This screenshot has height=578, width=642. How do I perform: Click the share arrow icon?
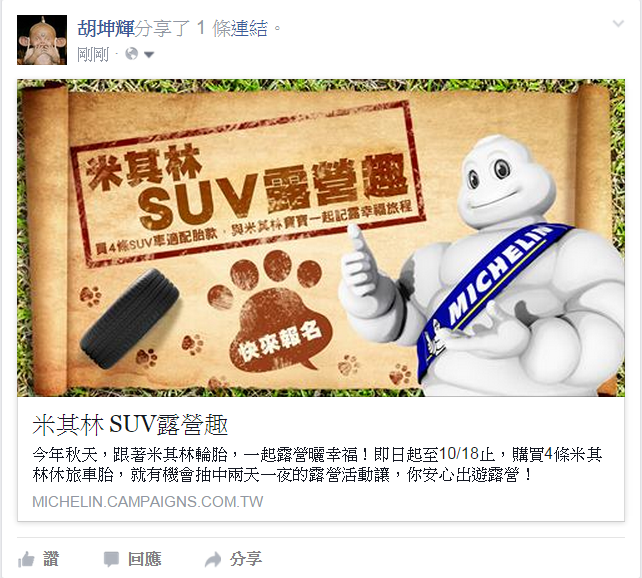pyautogui.click(x=213, y=560)
